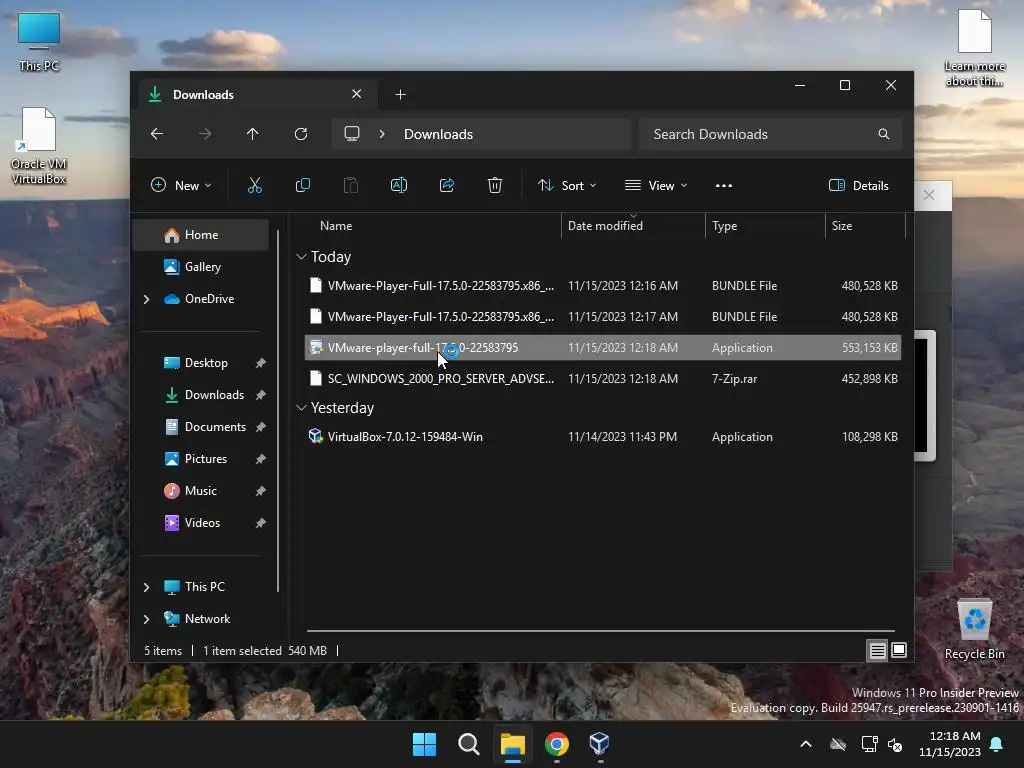The width and height of the screenshot is (1024, 768).
Task: Open the Windows Start button
Action: point(424,744)
